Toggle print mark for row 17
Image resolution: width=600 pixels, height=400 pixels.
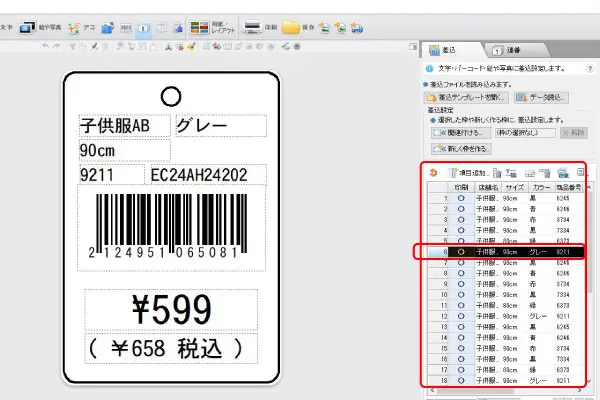click(x=461, y=370)
